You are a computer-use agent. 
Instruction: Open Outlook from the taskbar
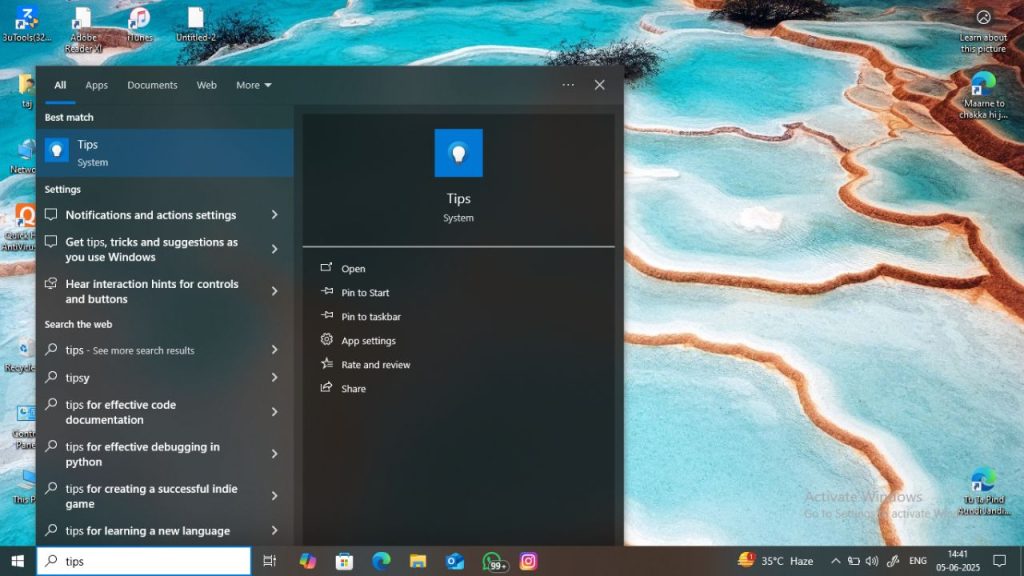point(455,561)
